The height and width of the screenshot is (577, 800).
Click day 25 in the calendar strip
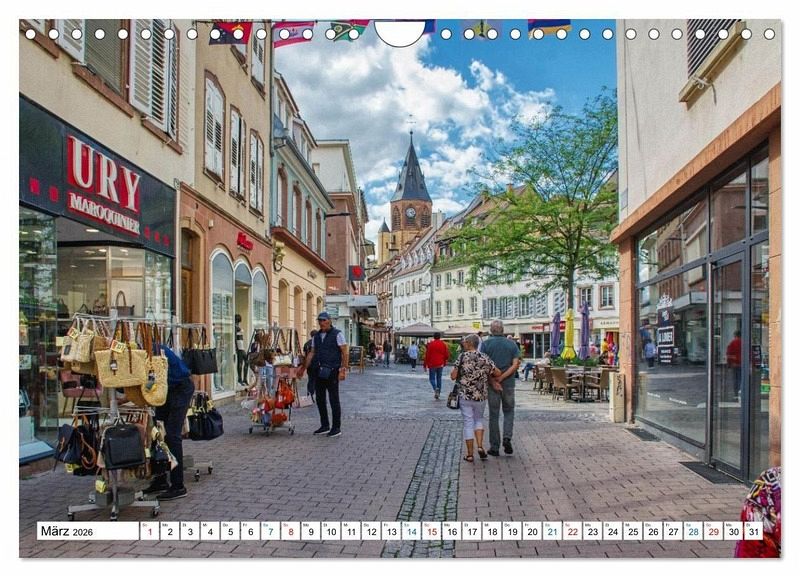point(633,531)
